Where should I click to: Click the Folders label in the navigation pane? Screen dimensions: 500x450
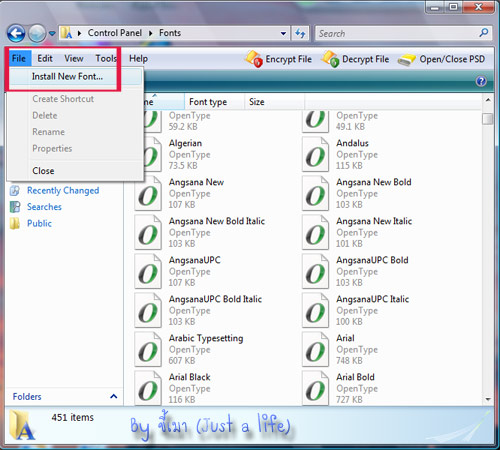click(27, 397)
